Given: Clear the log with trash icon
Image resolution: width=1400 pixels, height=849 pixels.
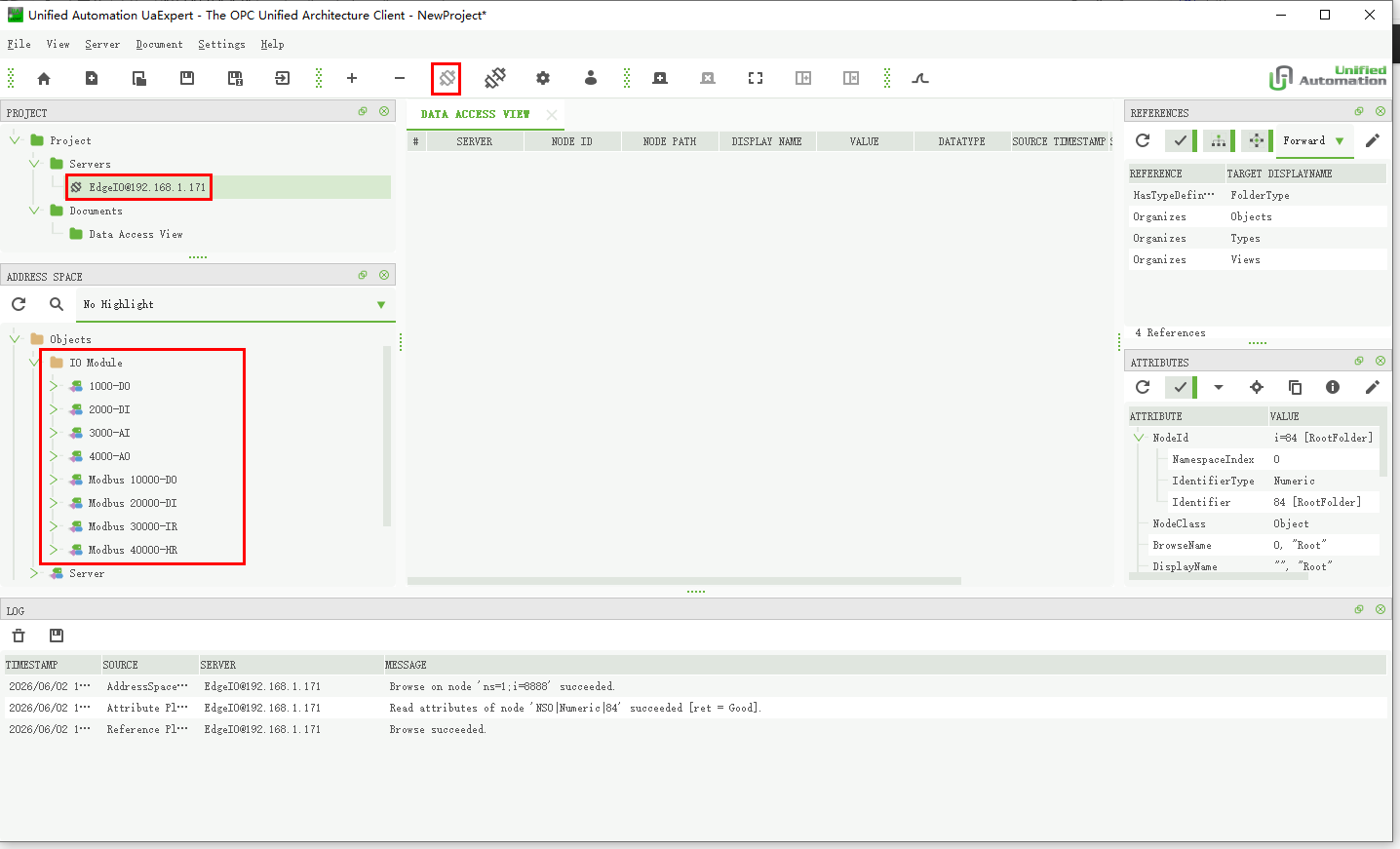Looking at the screenshot, I should [19, 636].
